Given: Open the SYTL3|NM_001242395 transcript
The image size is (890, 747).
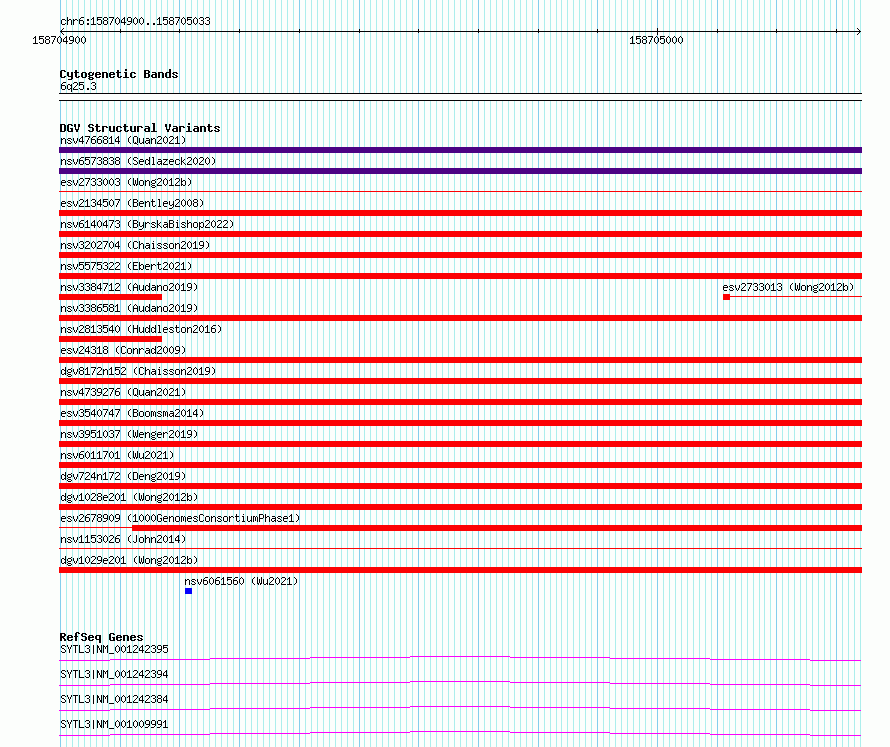Looking at the screenshot, I should [x=114, y=649].
